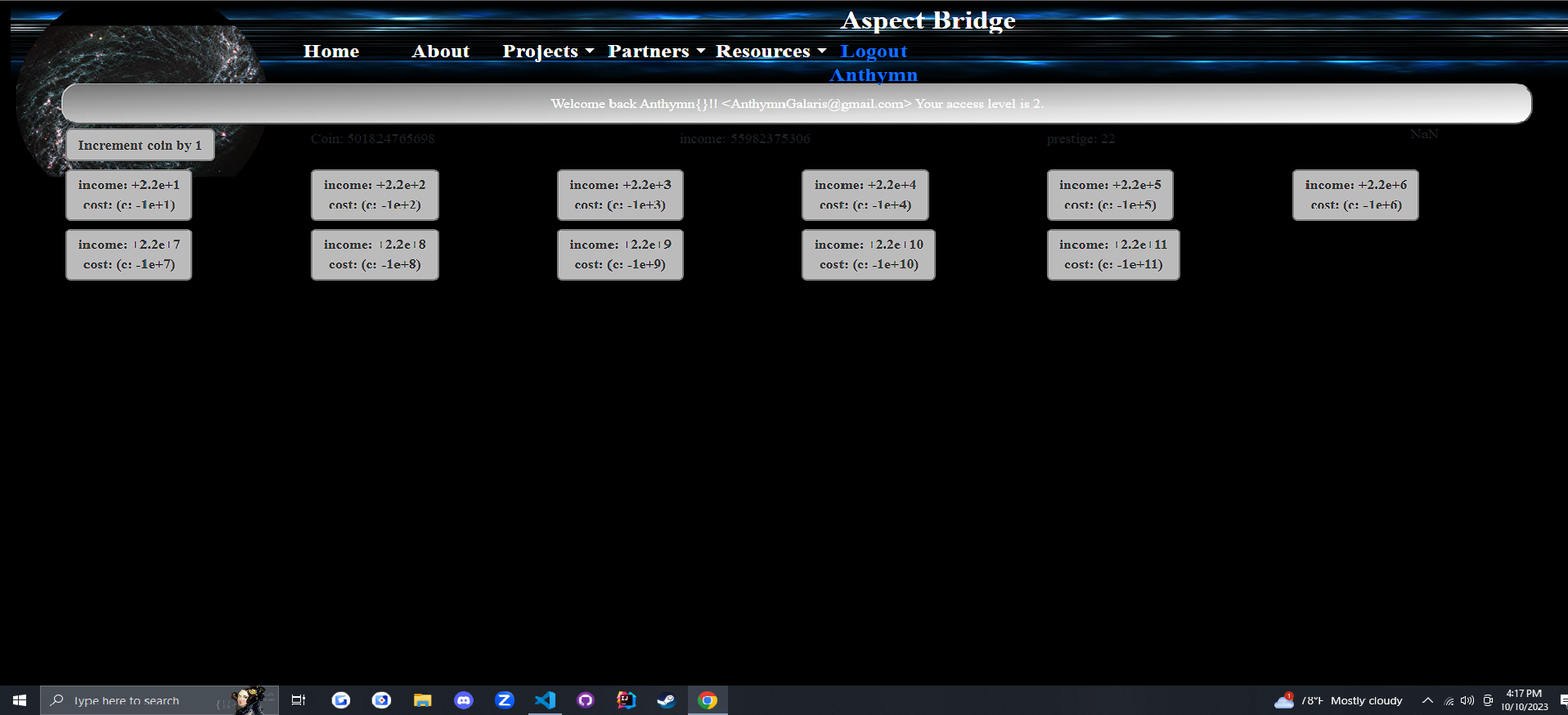The height and width of the screenshot is (715, 1568).
Task: Open the Partners dropdown menu
Action: [x=655, y=52]
